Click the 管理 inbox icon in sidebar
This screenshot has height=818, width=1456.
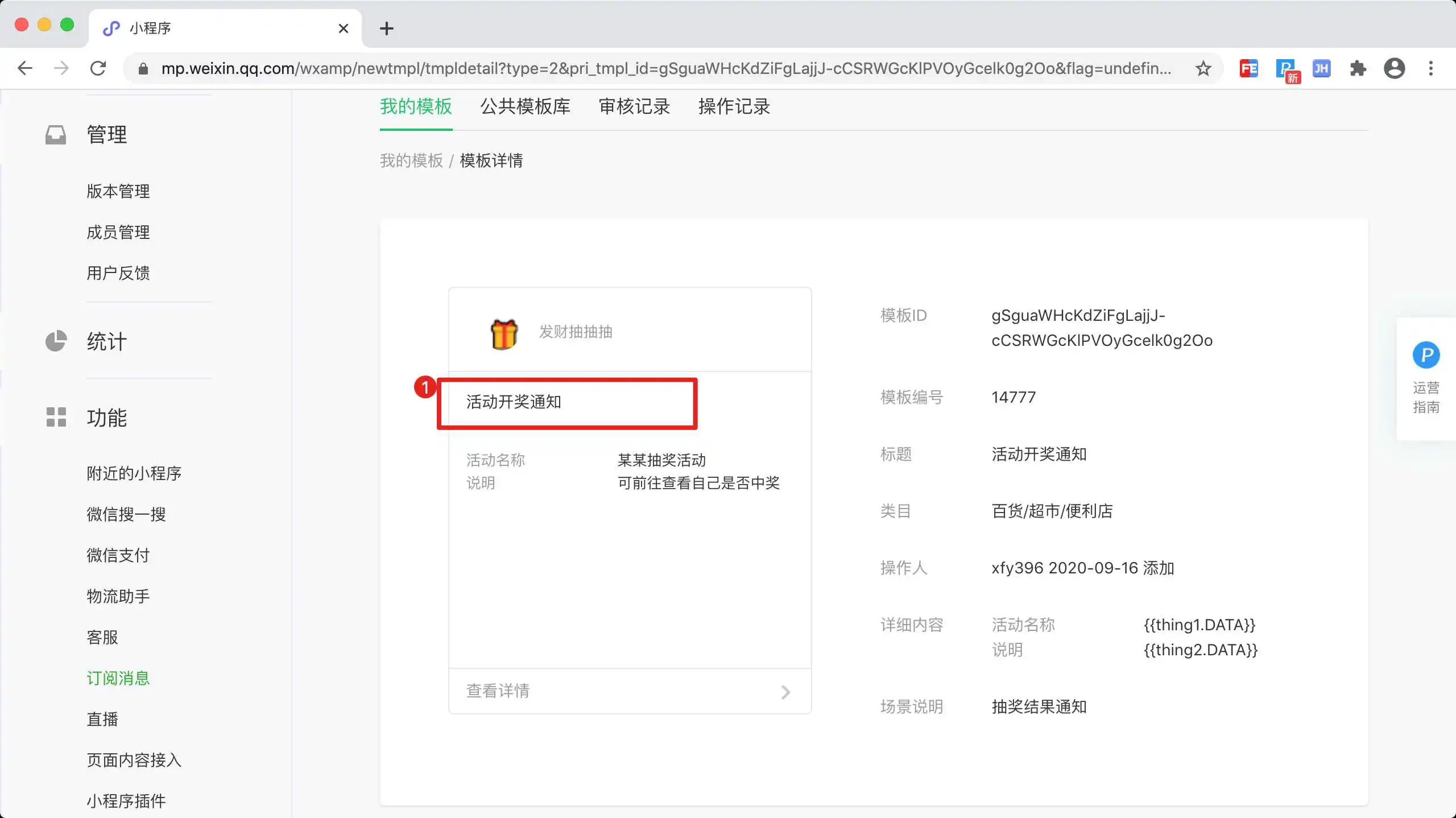coord(56,135)
